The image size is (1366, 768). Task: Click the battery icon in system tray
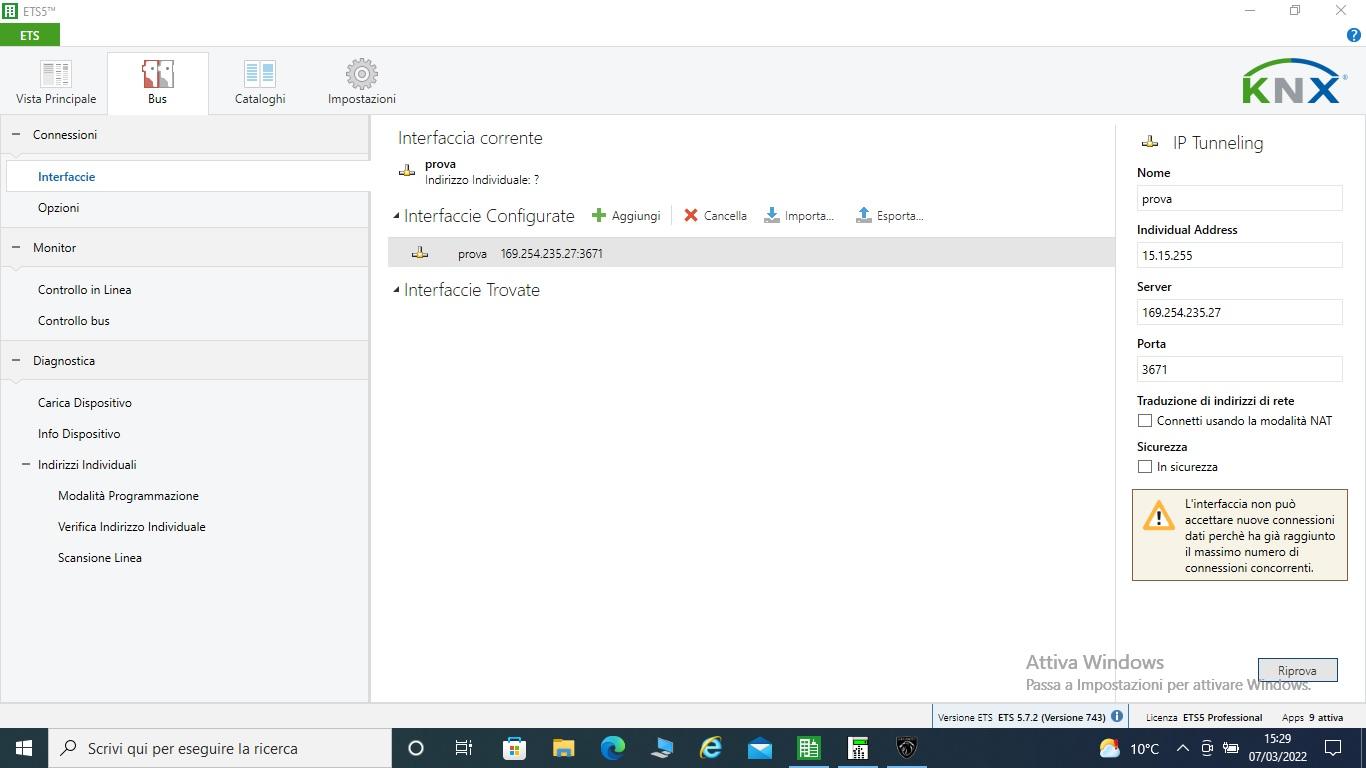click(x=1232, y=748)
